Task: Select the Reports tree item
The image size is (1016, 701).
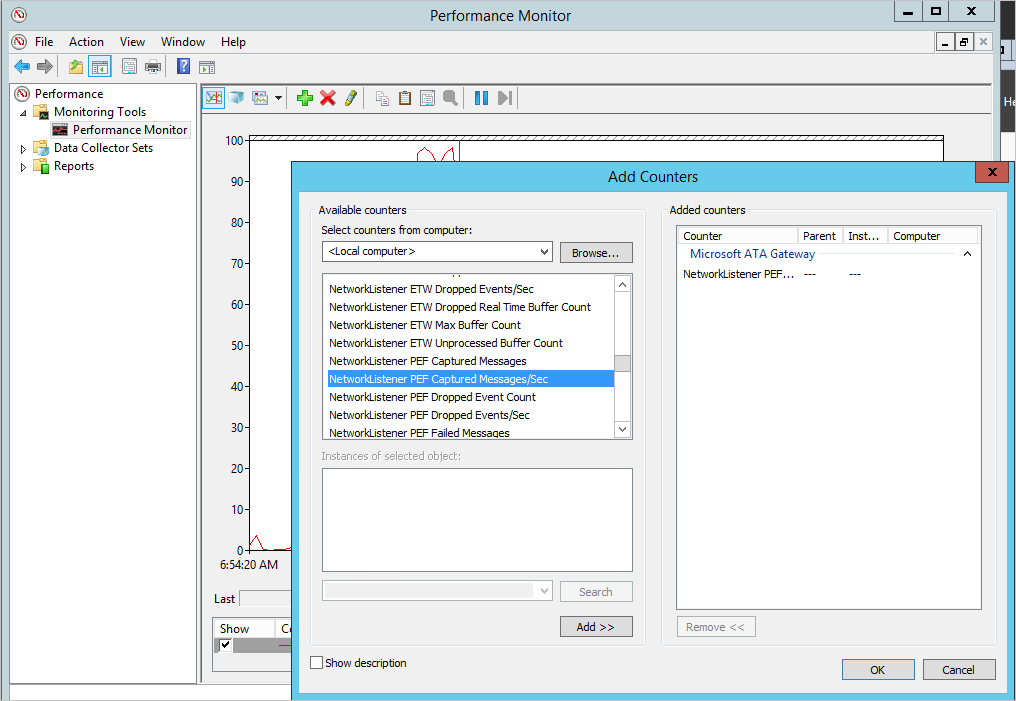Action: point(74,166)
